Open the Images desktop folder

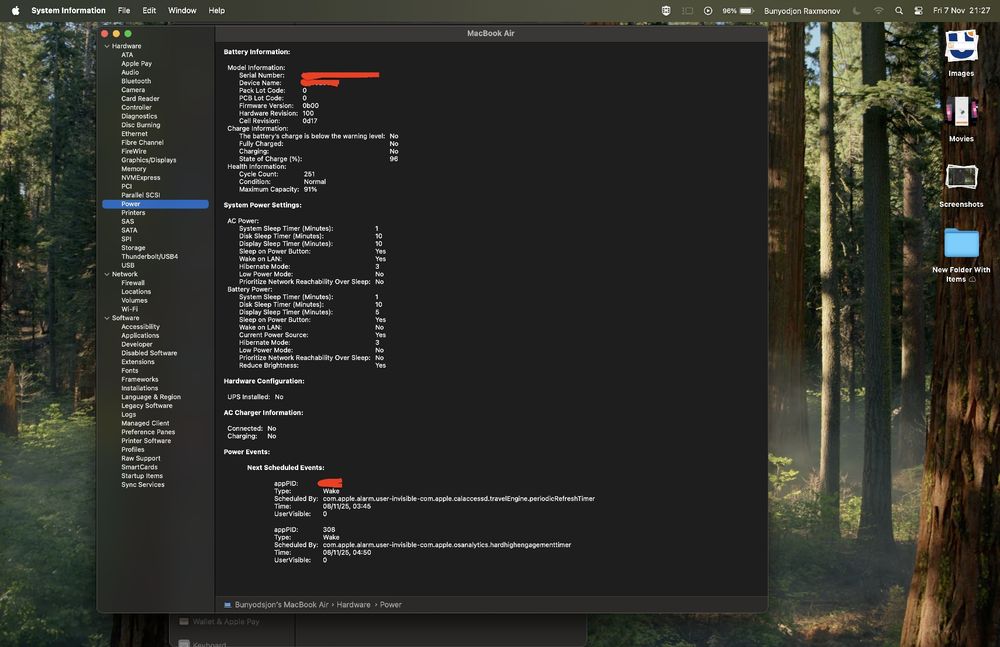coord(961,53)
